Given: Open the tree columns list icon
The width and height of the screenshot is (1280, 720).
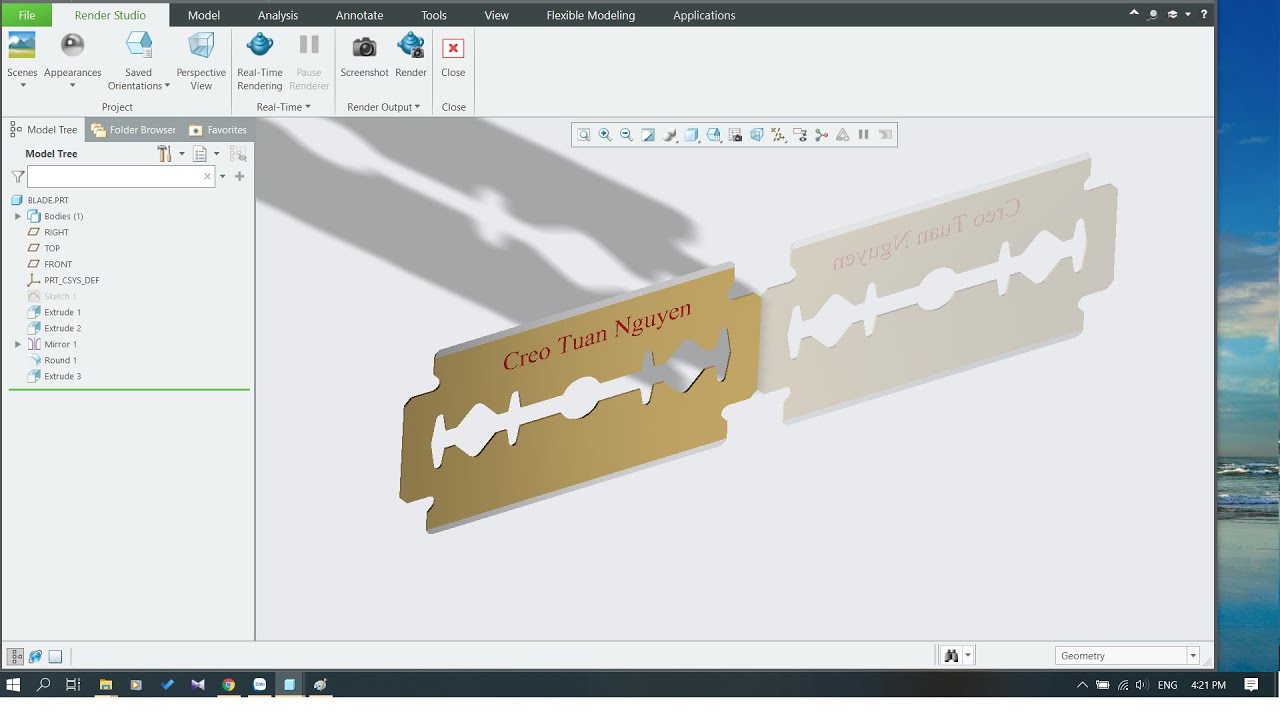Looking at the screenshot, I should coord(200,154).
